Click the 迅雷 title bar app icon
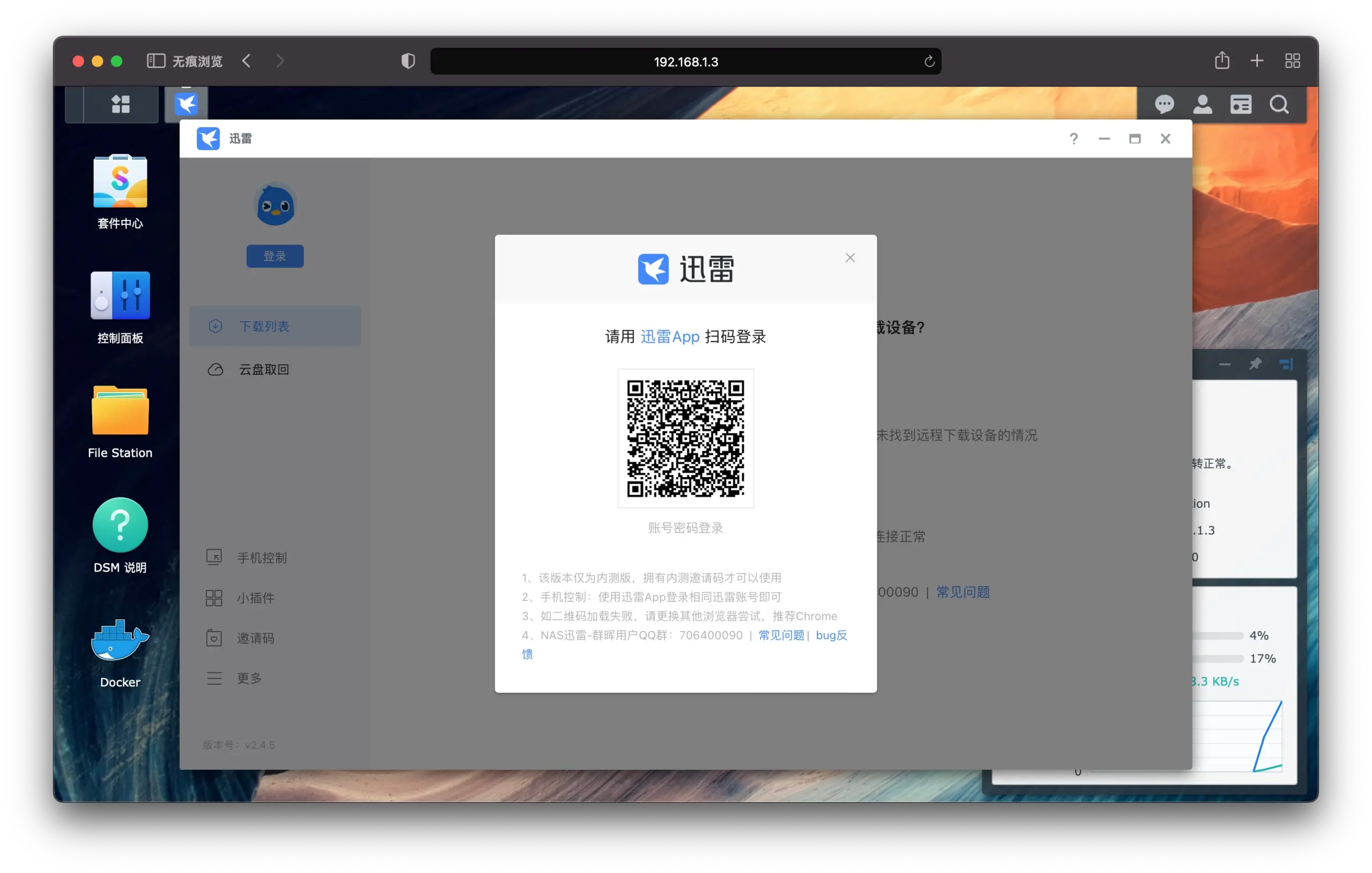The width and height of the screenshot is (1372, 873). 208,138
